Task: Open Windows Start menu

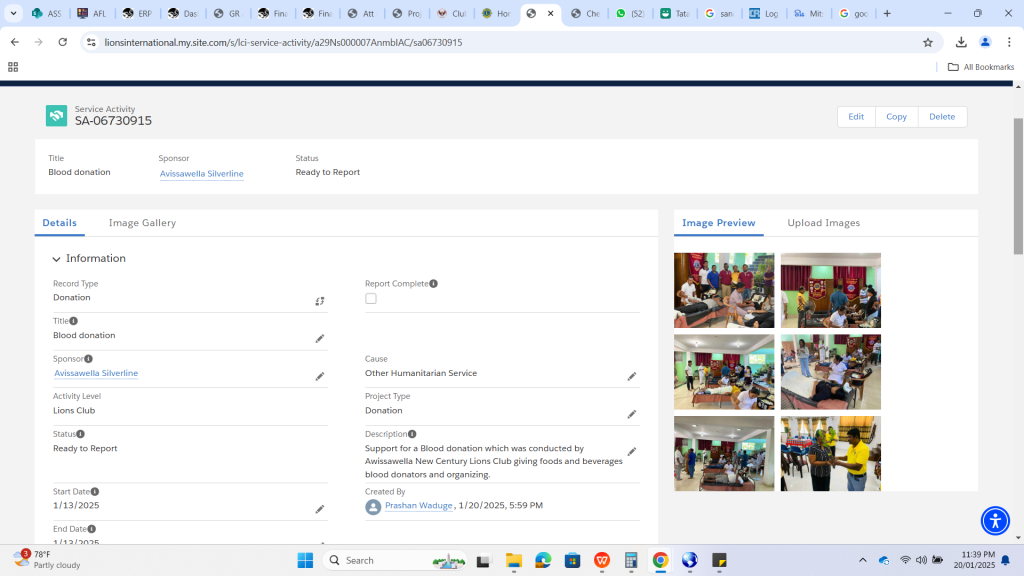Action: tap(305, 560)
